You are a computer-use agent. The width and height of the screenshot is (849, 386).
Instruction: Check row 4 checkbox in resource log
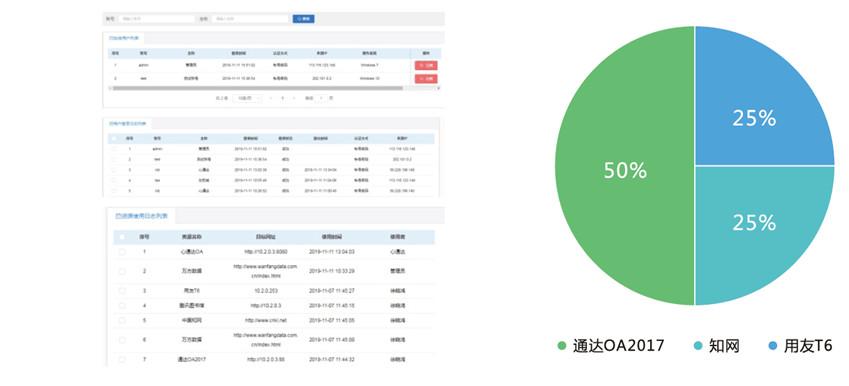pos(122,305)
